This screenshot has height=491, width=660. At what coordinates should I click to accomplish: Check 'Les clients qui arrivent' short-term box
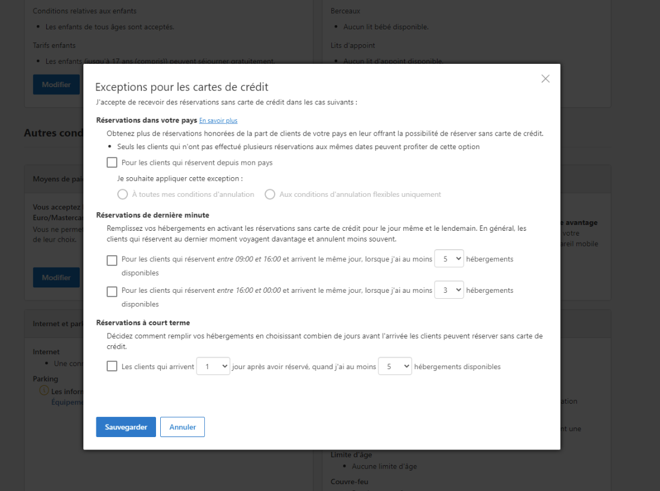click(112, 367)
